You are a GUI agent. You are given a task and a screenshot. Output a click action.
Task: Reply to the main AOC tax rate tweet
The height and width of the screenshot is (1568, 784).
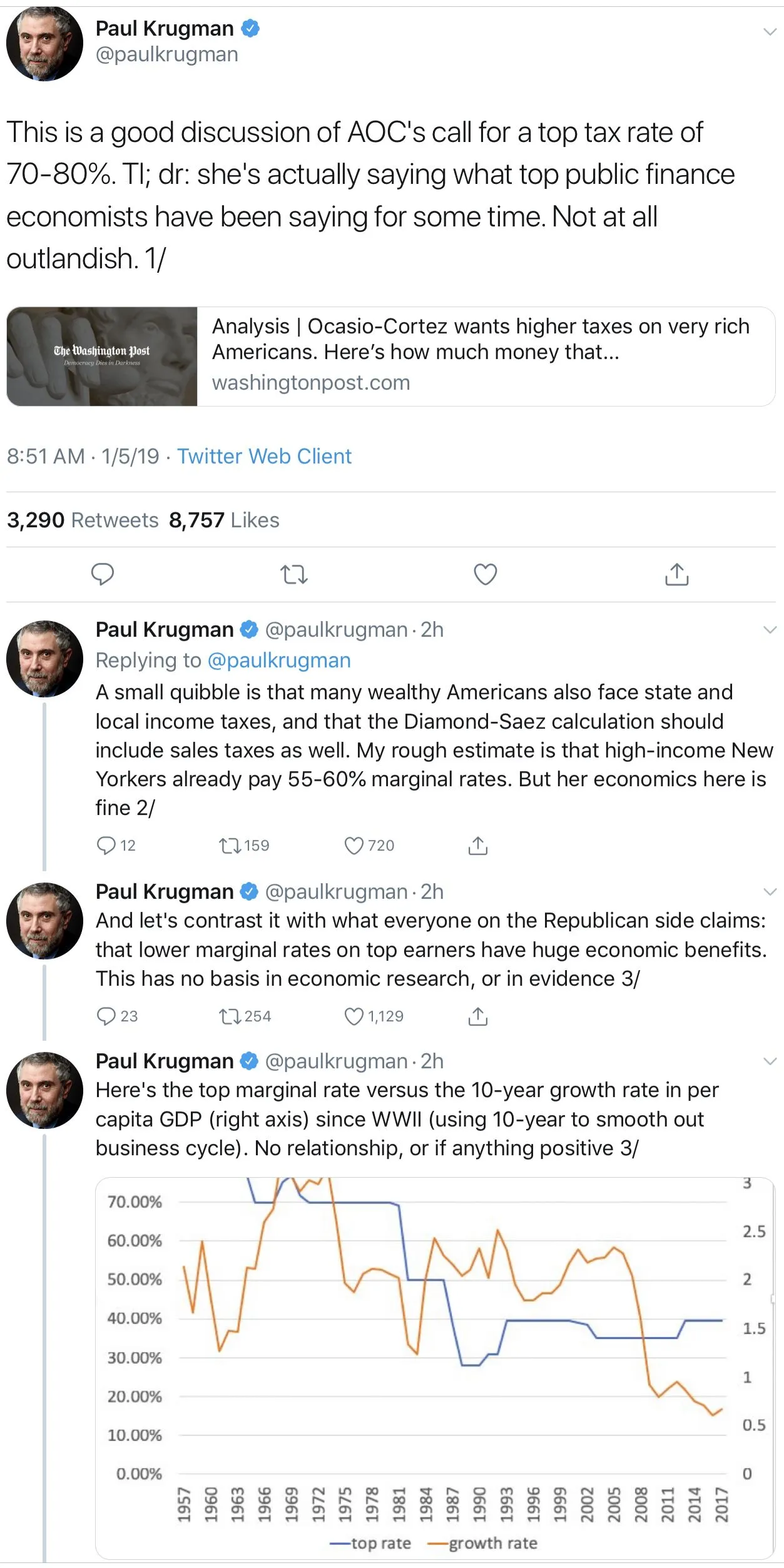coord(103,574)
